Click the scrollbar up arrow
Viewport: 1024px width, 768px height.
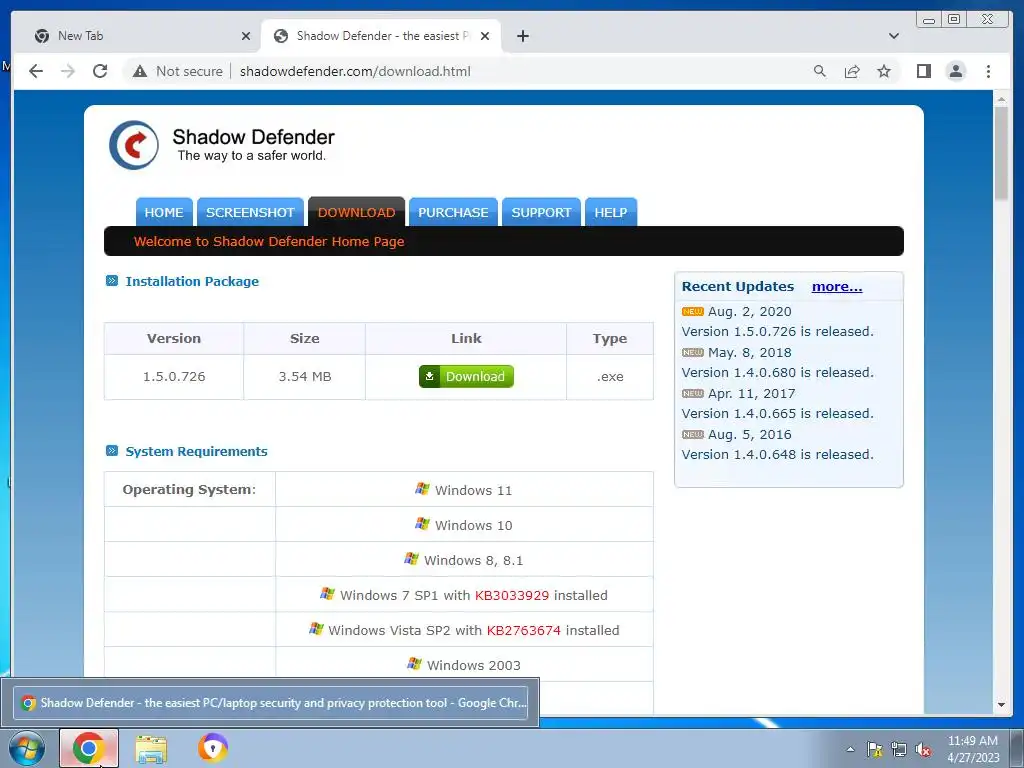(1001, 99)
